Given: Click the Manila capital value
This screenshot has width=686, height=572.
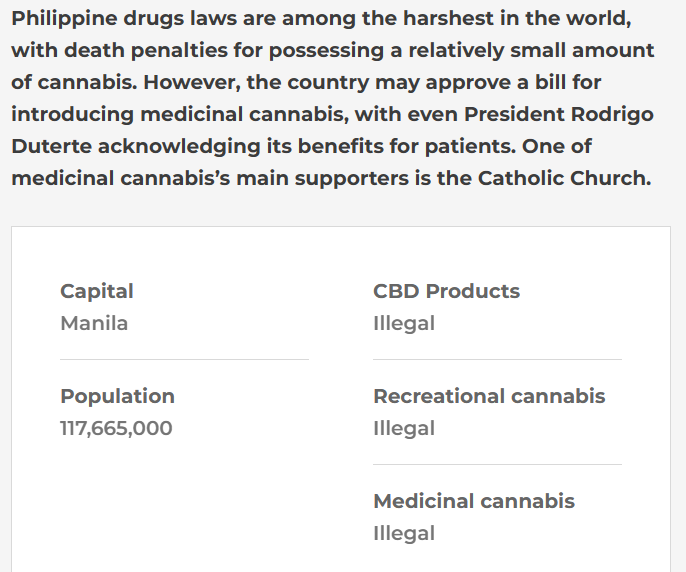Looking at the screenshot, I should 94,323.
